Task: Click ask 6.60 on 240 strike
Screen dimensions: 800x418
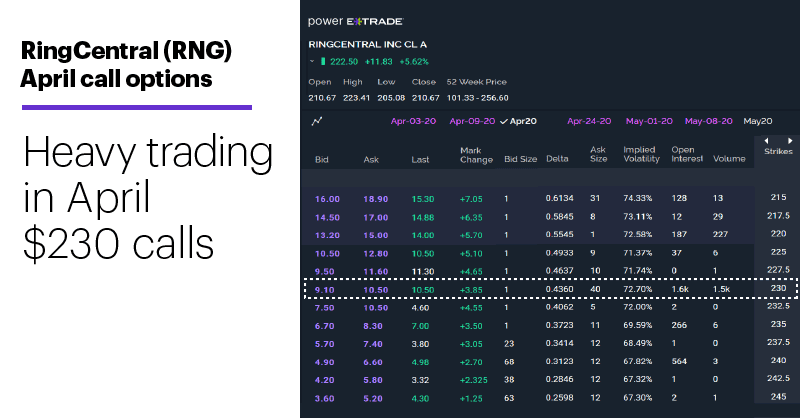Action: [x=373, y=362]
